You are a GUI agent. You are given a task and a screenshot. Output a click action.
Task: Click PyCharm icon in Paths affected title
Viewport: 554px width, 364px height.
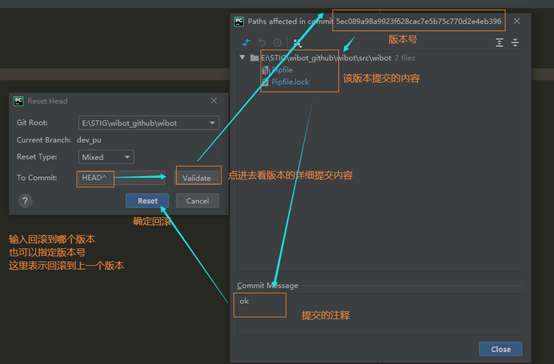pos(239,21)
